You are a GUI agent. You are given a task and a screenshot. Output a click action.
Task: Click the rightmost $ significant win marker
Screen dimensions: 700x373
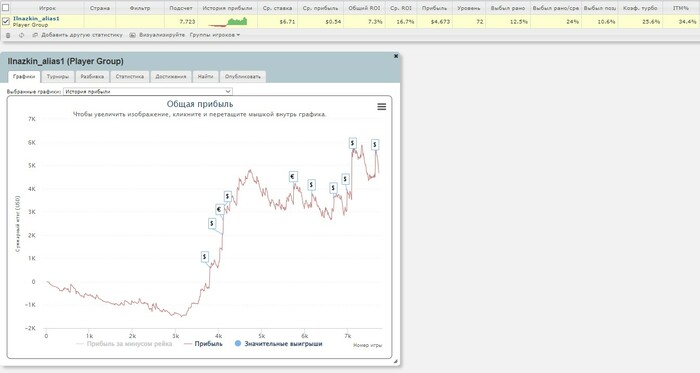[x=375, y=144]
